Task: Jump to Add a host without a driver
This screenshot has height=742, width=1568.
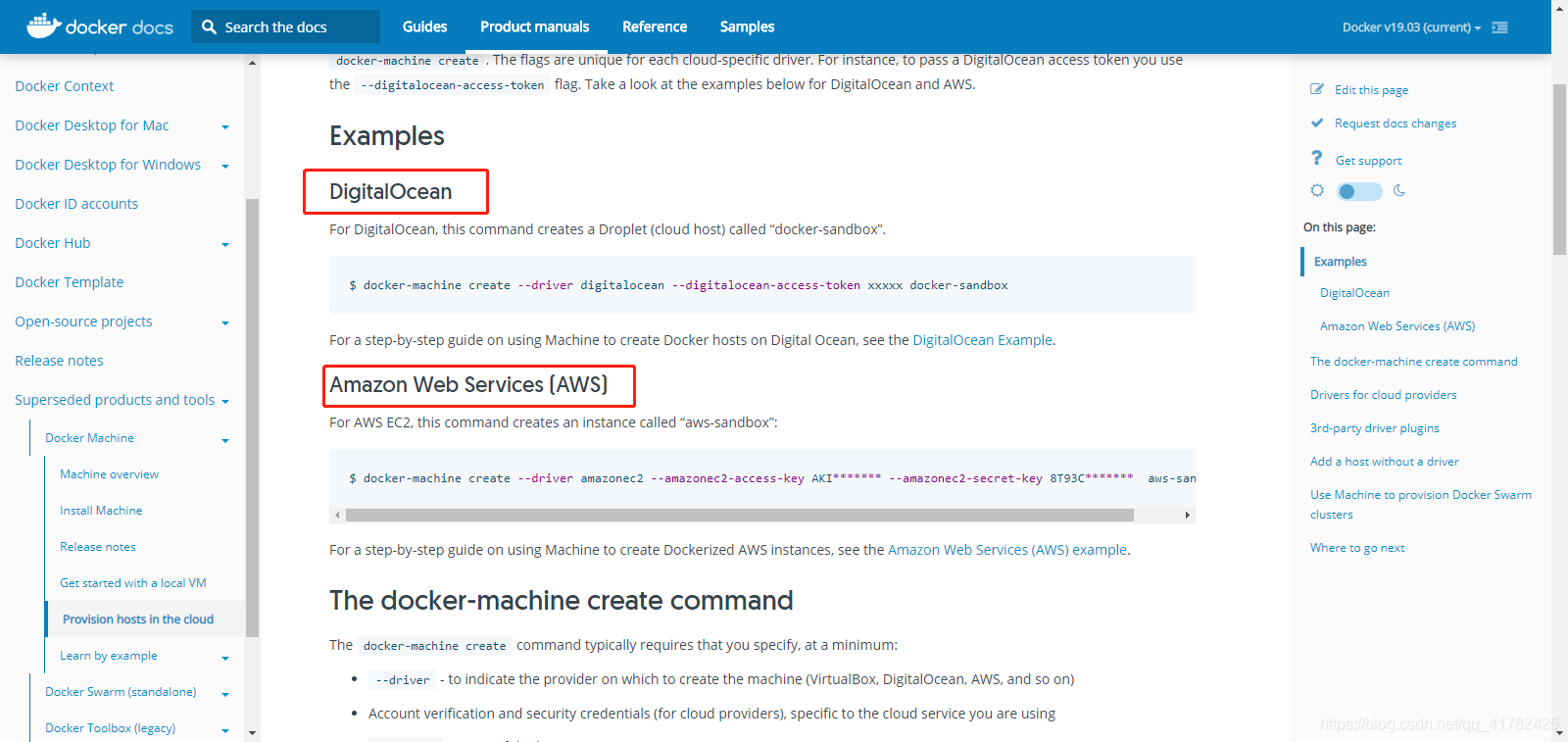Action: 1384,462
